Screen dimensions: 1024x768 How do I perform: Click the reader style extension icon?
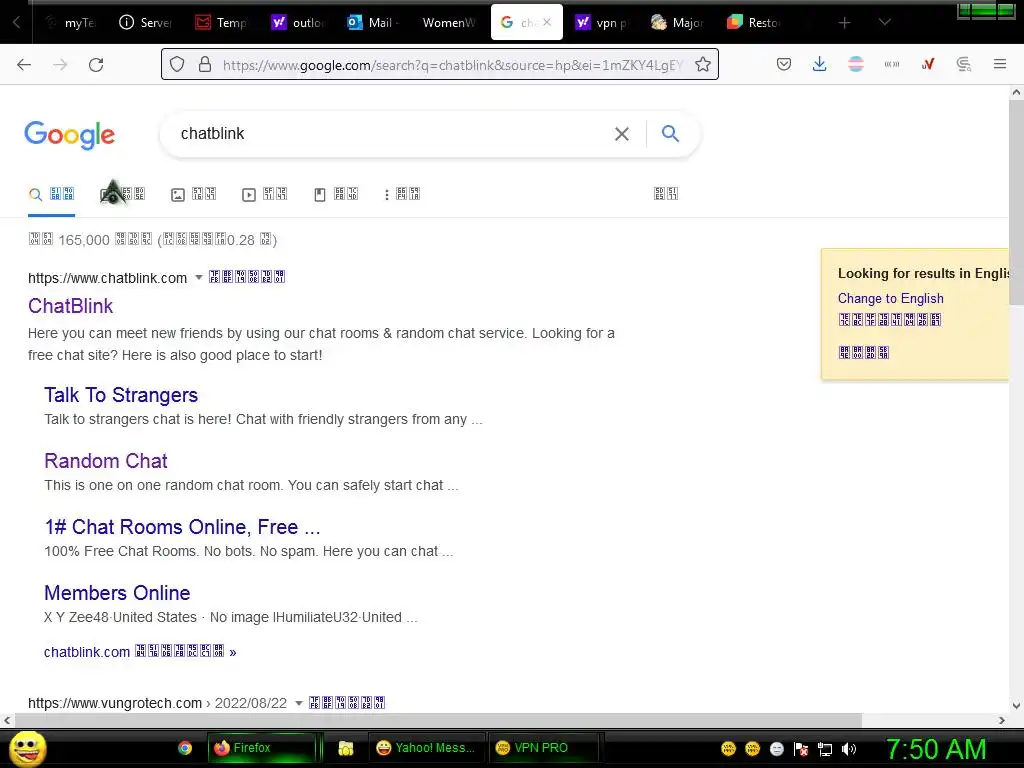964,64
